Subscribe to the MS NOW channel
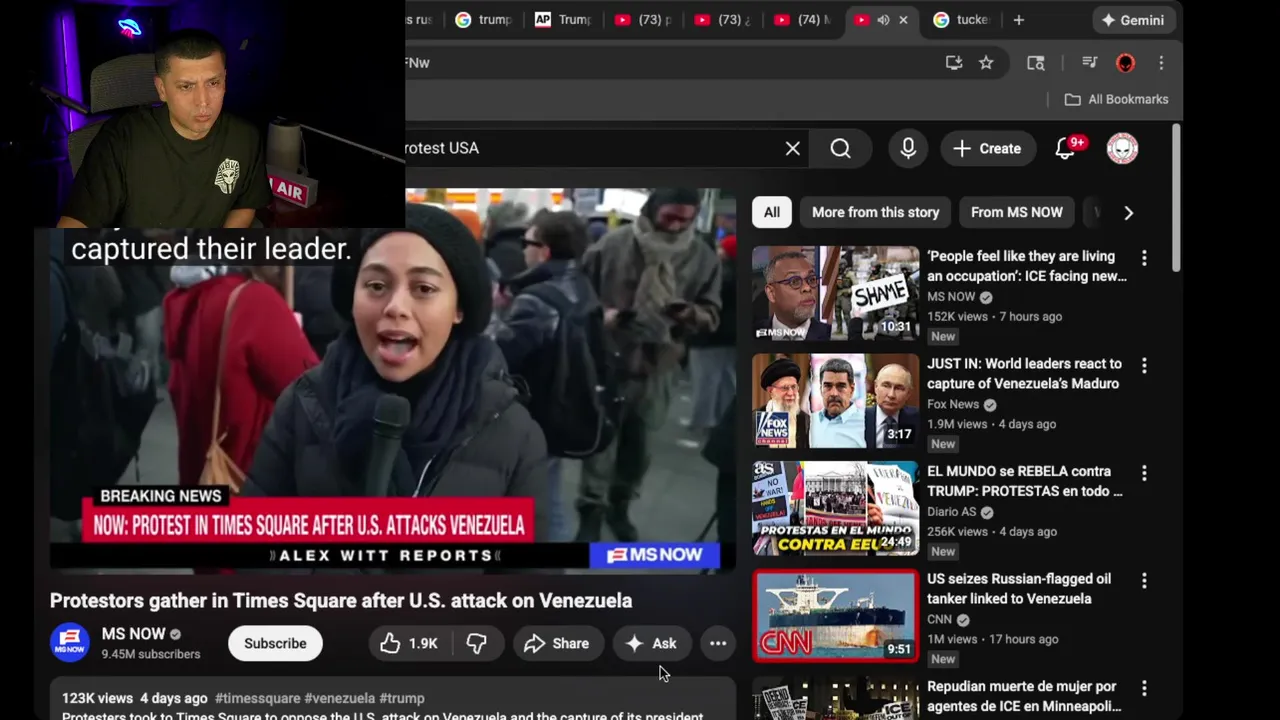 [275, 643]
